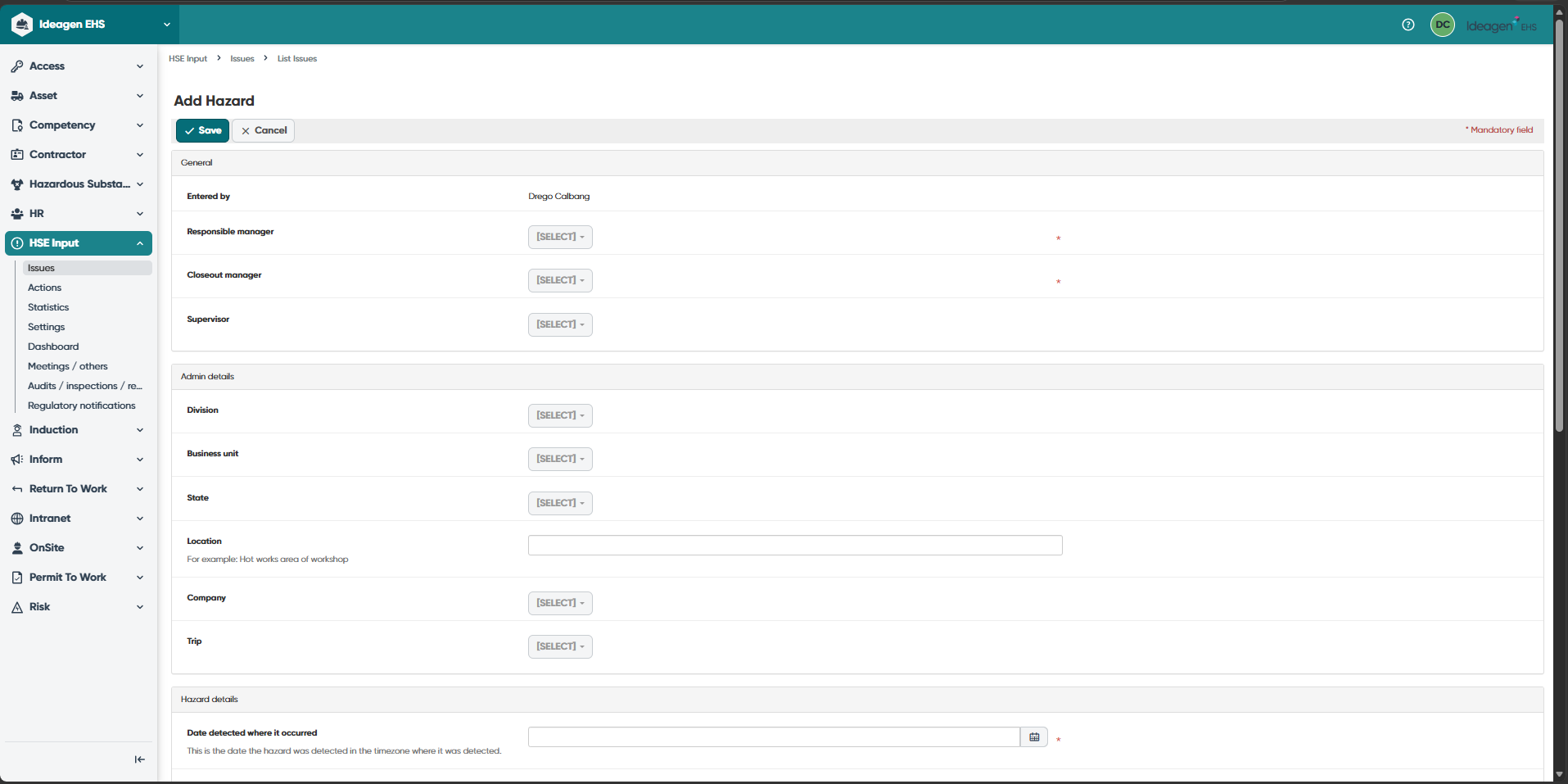
Task: Click the Competency document icon
Action: pos(17,125)
